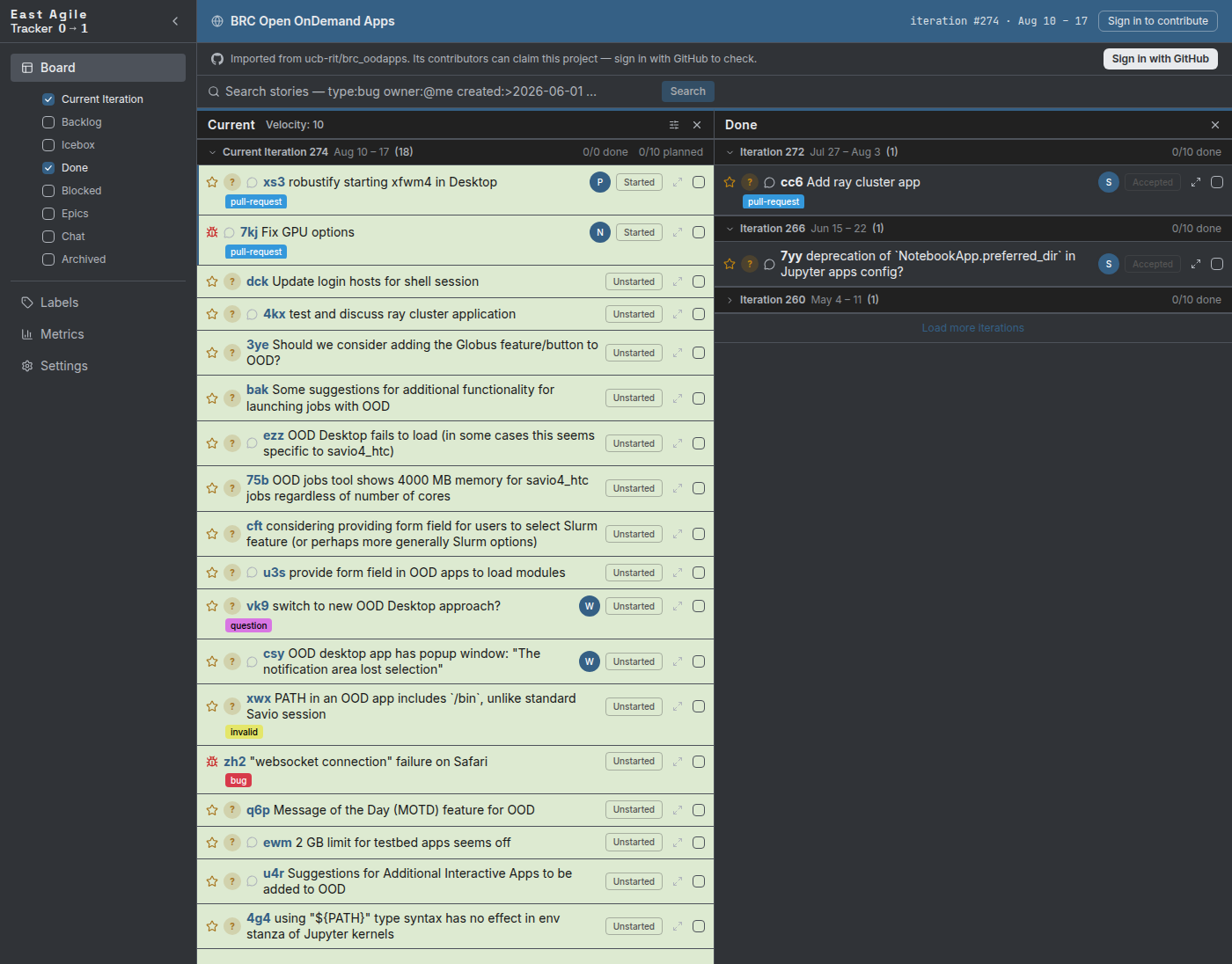Click the question label on story vk9
The height and width of the screenshot is (964, 1232).
click(248, 625)
